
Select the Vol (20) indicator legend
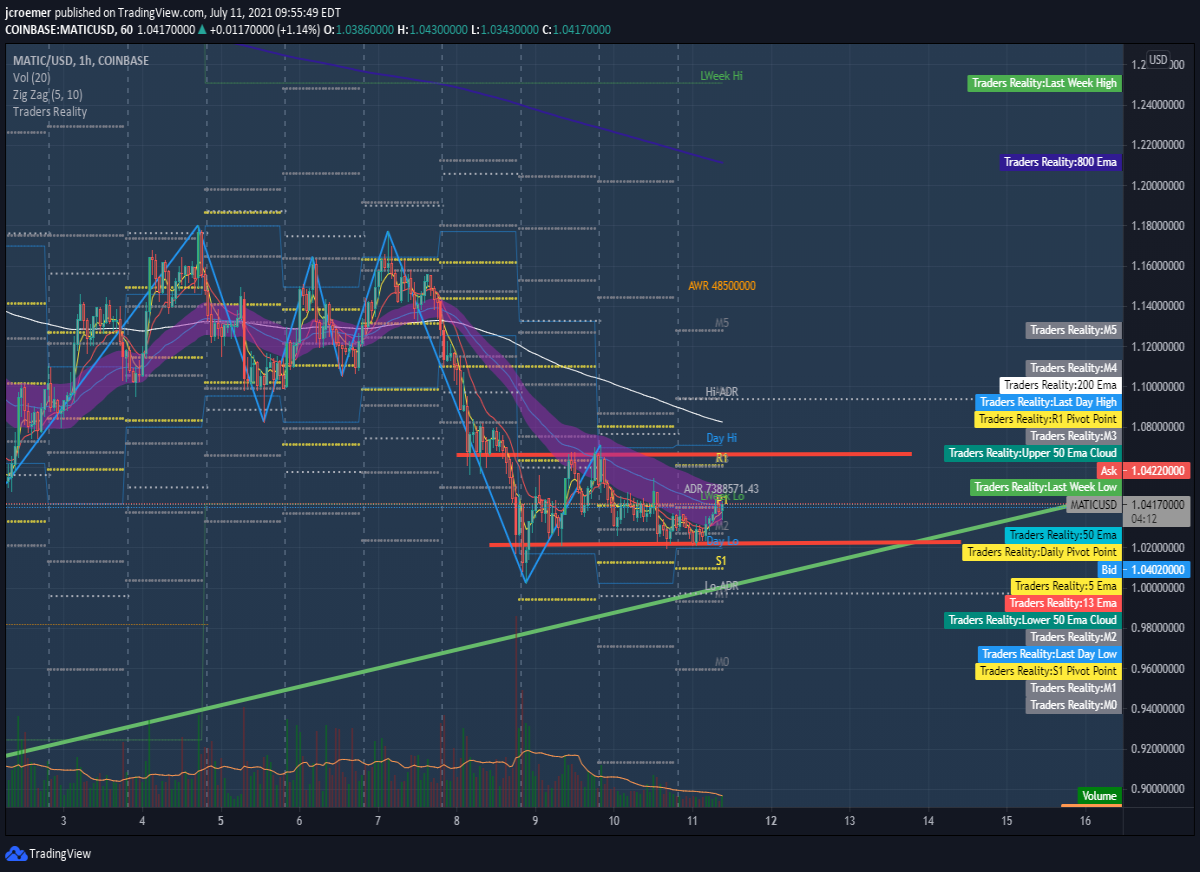[x=32, y=78]
